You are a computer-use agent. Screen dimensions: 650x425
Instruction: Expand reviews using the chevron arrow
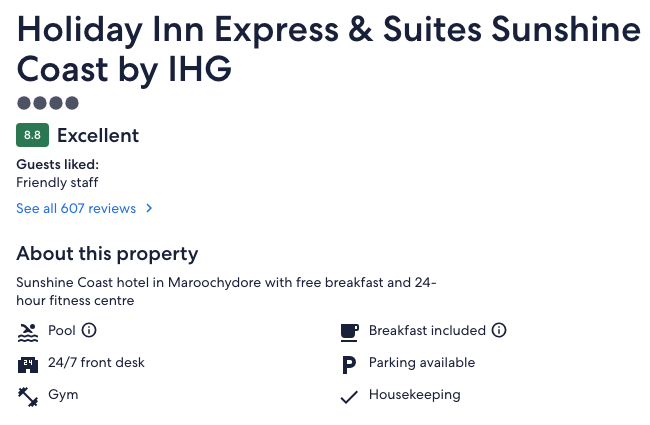click(149, 209)
